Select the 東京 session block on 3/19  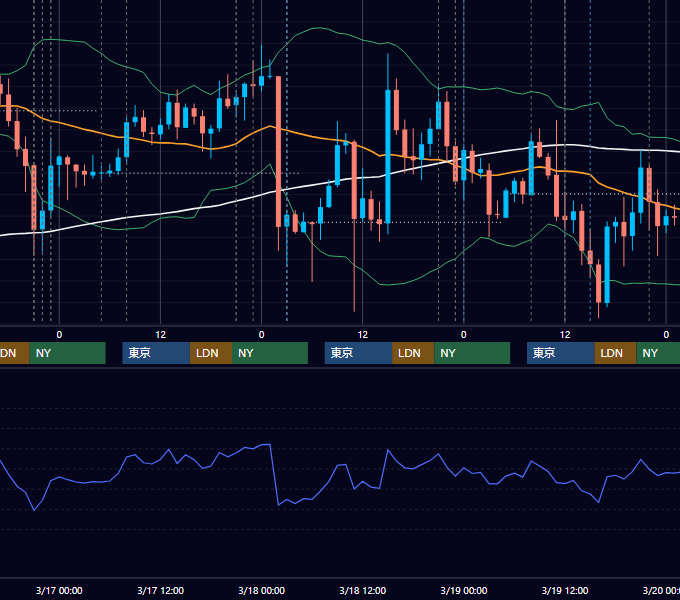click(x=561, y=353)
